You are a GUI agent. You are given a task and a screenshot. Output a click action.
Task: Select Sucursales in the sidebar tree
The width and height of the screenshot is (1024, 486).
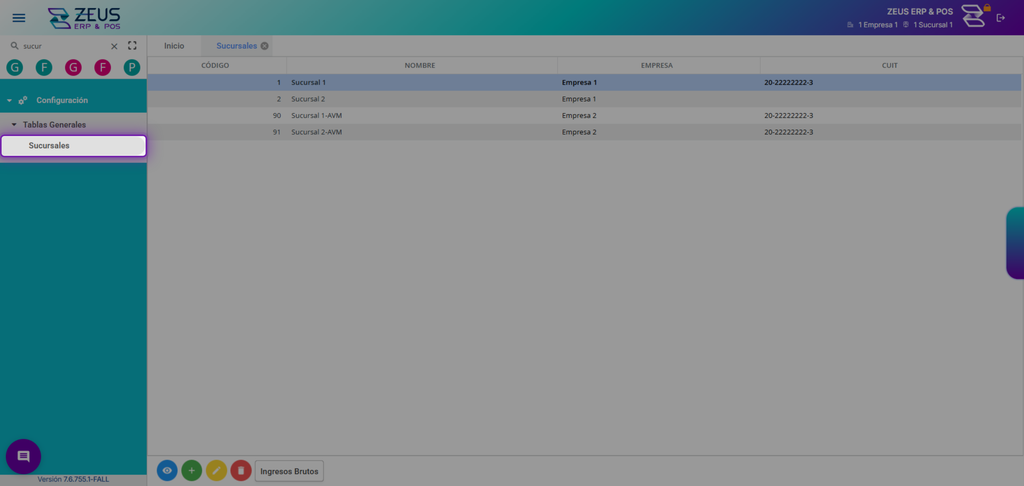[73, 146]
